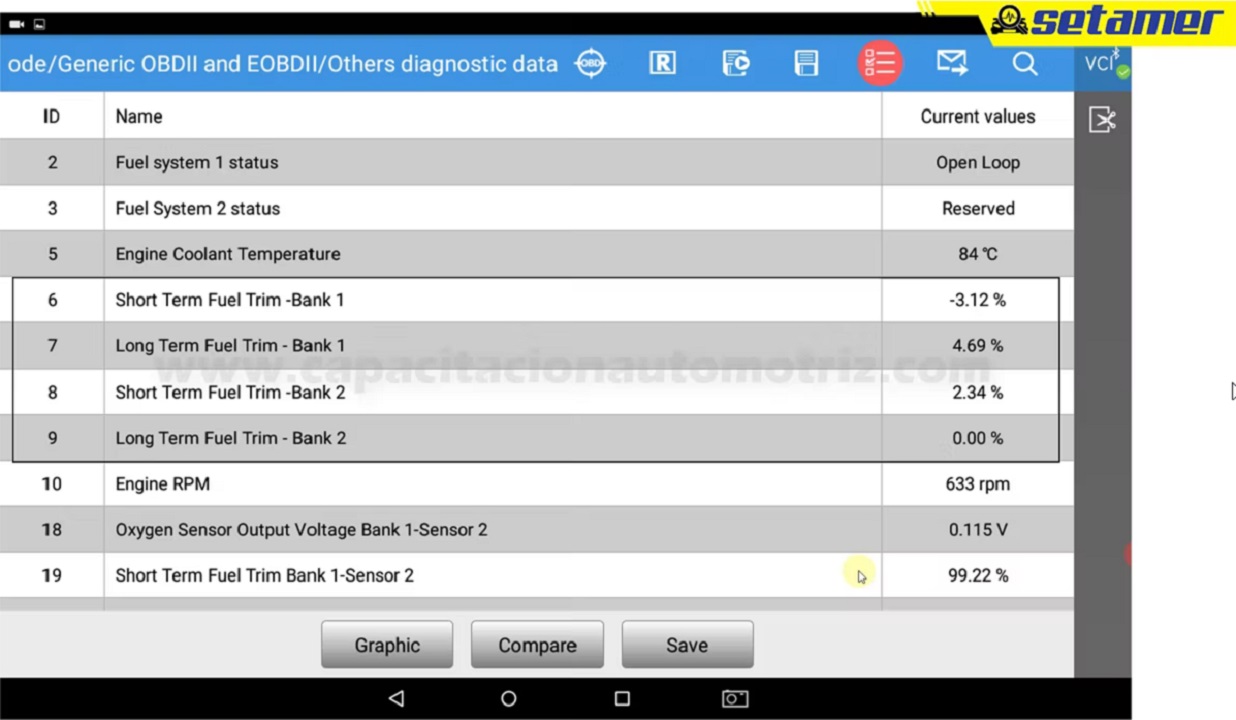Select Short Term Fuel Trim Bank 1-Sensor 2
Viewport: 1236px width, 720px height.
(537, 576)
